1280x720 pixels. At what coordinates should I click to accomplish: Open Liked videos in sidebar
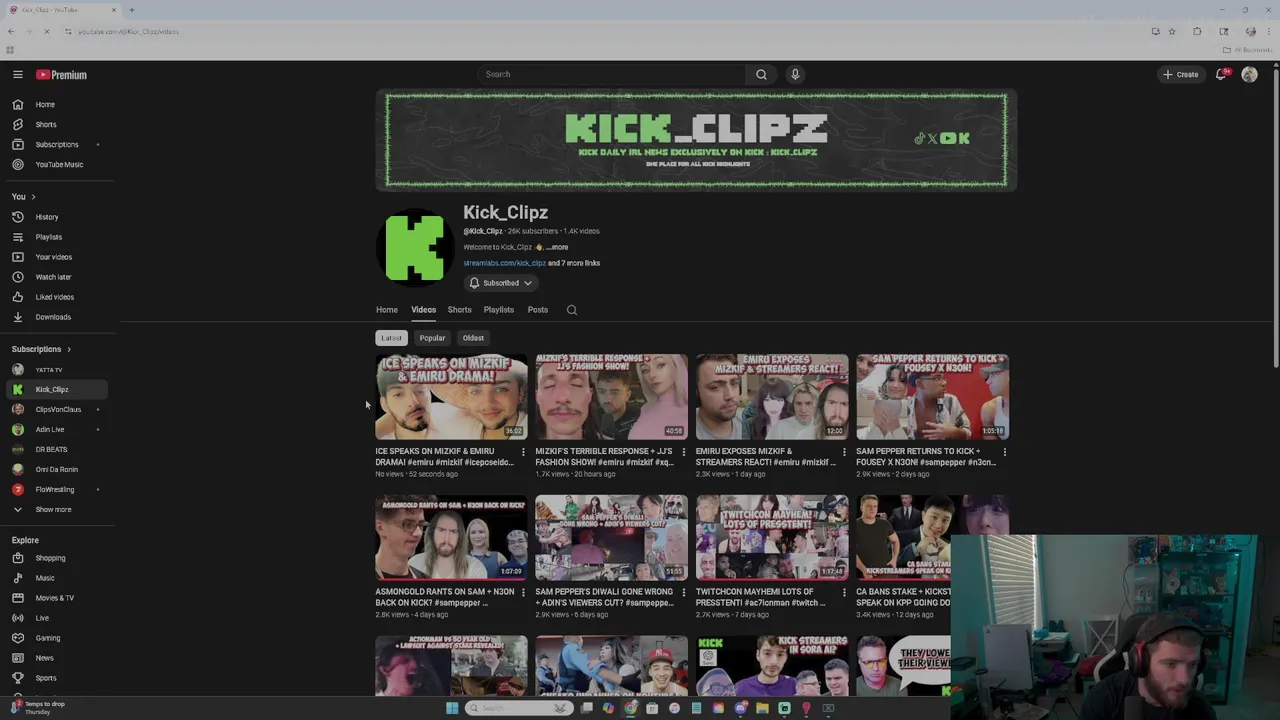coord(55,297)
